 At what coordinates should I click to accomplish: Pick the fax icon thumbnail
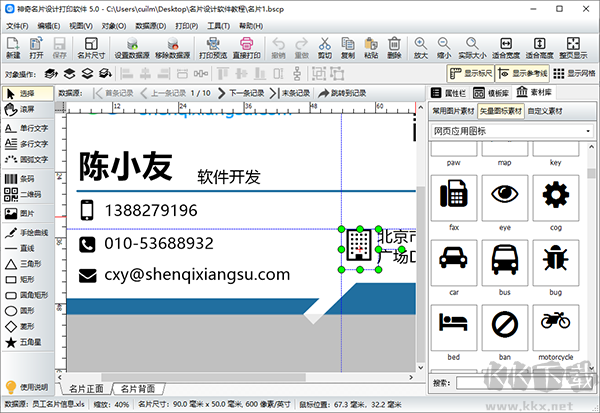(454, 198)
